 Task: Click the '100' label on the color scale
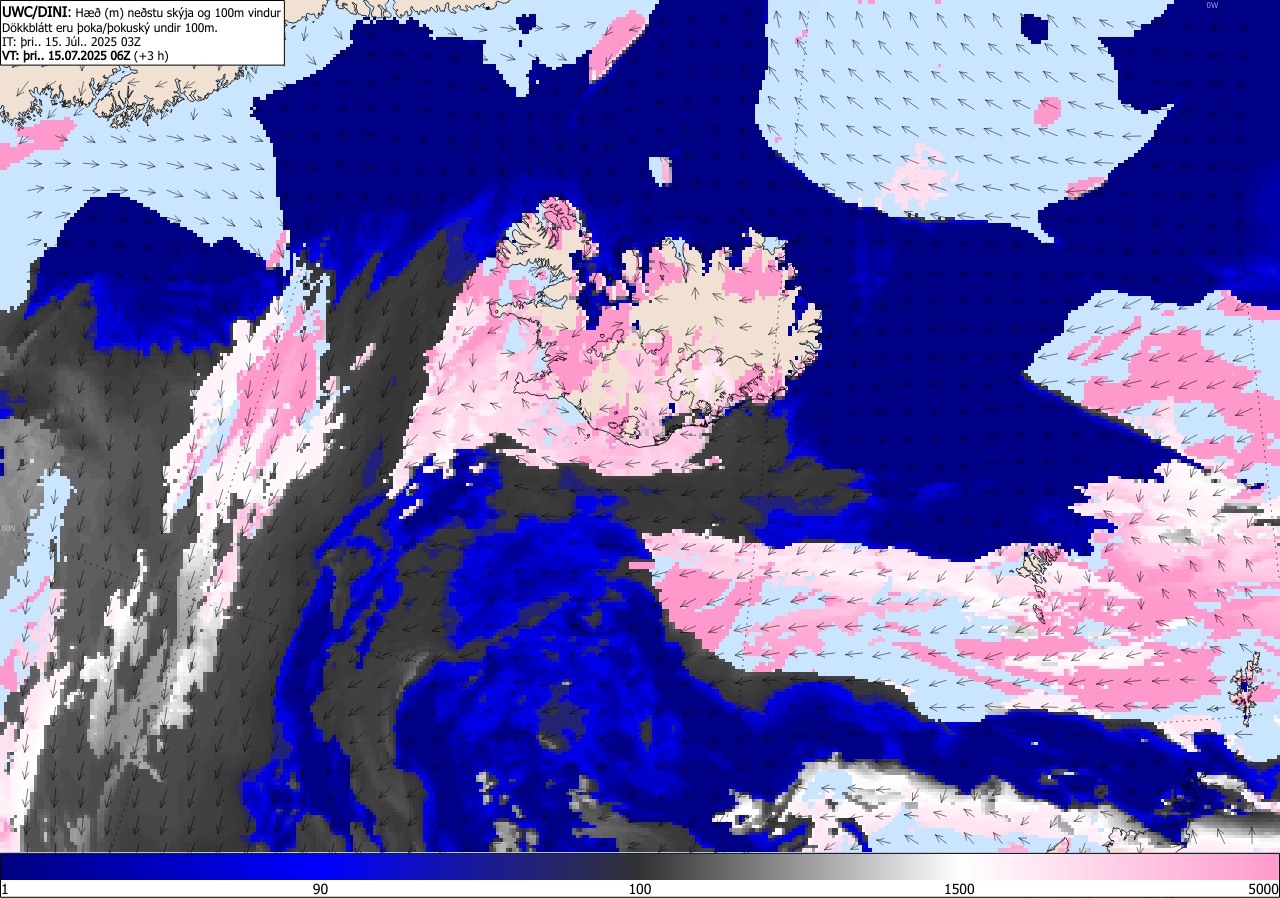tap(640, 889)
